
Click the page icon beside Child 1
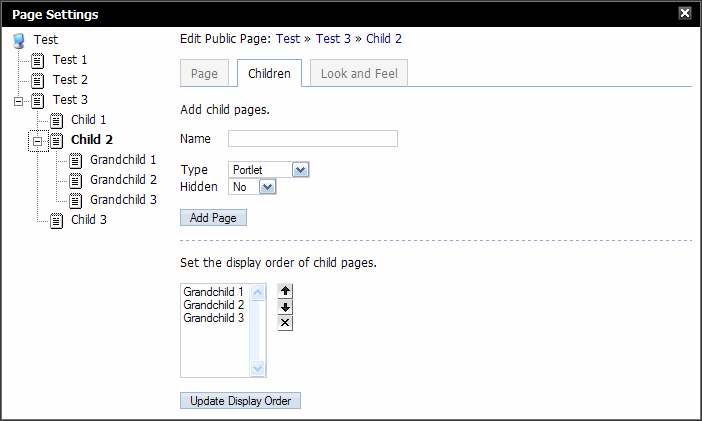pos(57,120)
